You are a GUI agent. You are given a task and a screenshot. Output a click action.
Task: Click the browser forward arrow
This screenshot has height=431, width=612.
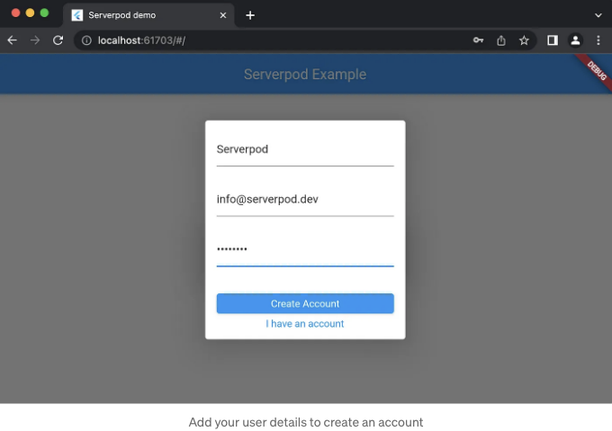click(35, 40)
